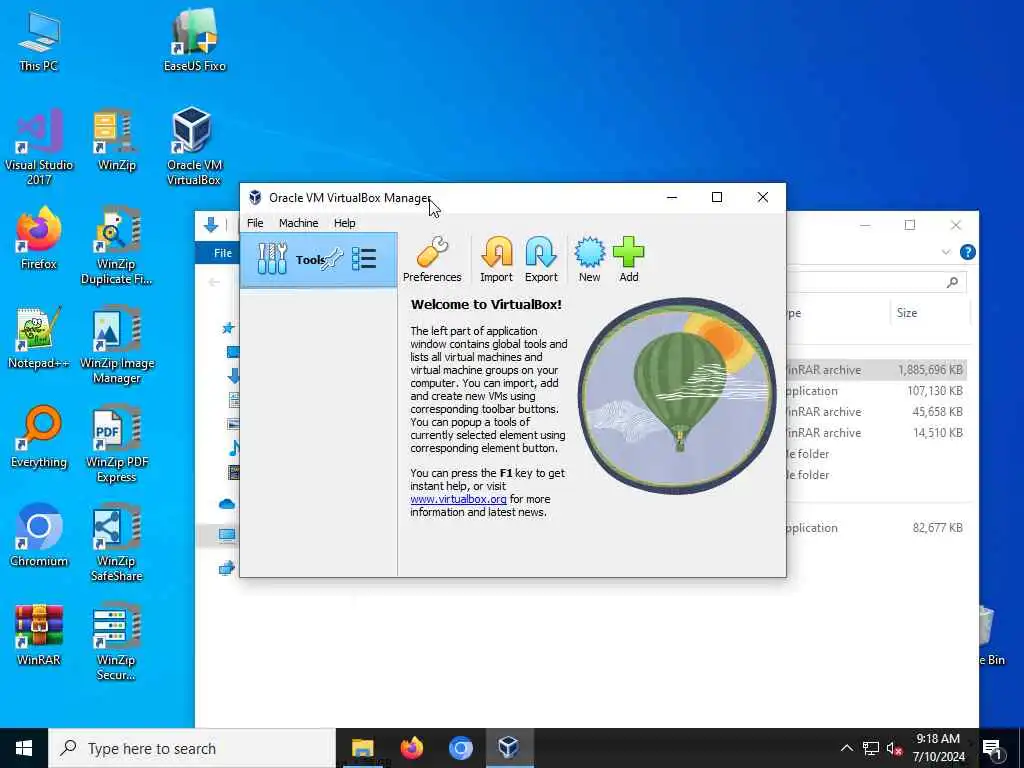Open the File menu in VirtualBox
This screenshot has height=768, width=1024.
pos(255,223)
